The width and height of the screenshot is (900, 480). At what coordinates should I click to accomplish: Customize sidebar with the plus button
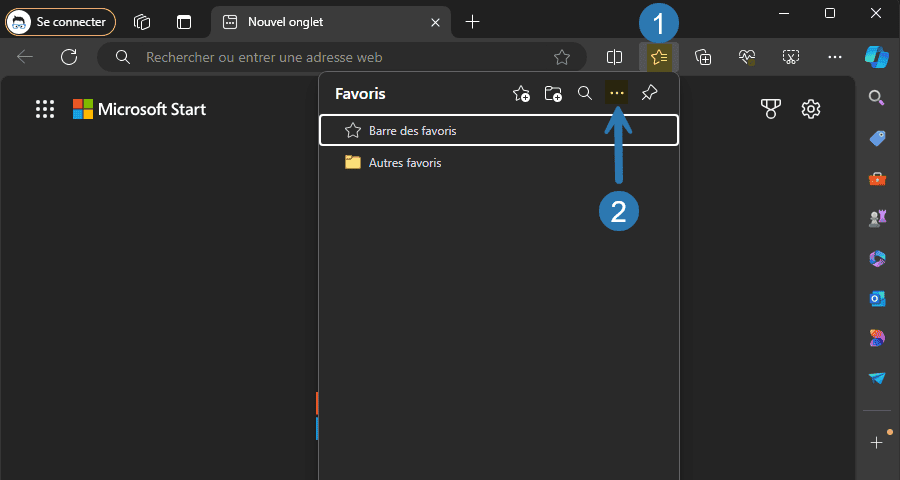876,442
